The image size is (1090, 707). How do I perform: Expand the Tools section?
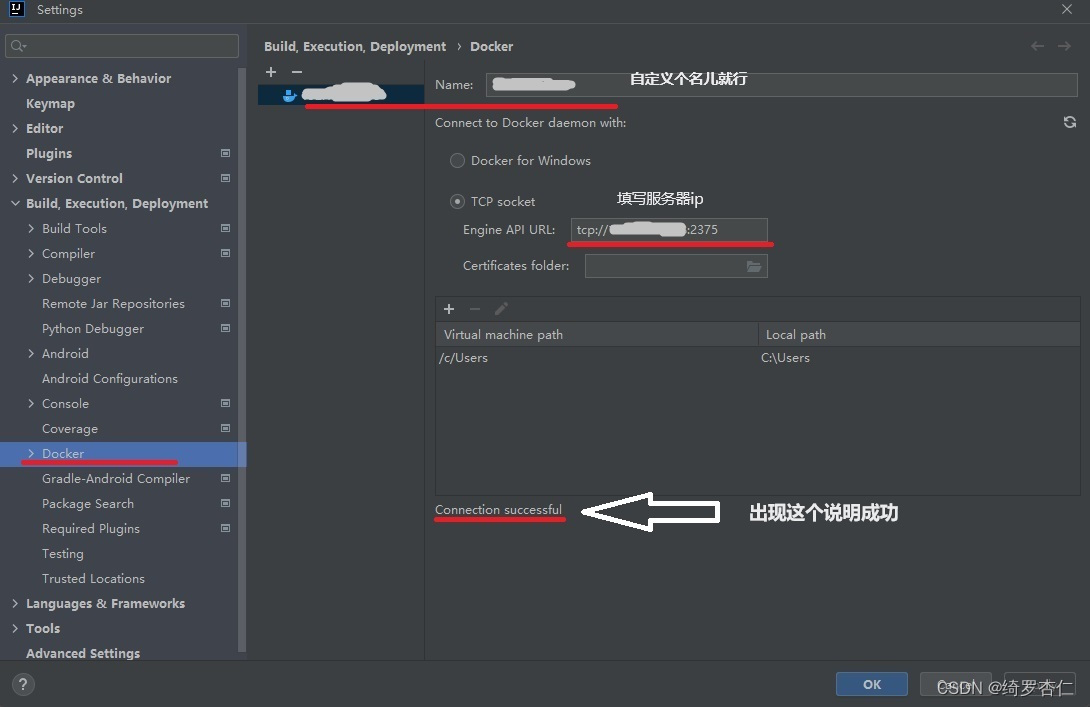coord(15,628)
